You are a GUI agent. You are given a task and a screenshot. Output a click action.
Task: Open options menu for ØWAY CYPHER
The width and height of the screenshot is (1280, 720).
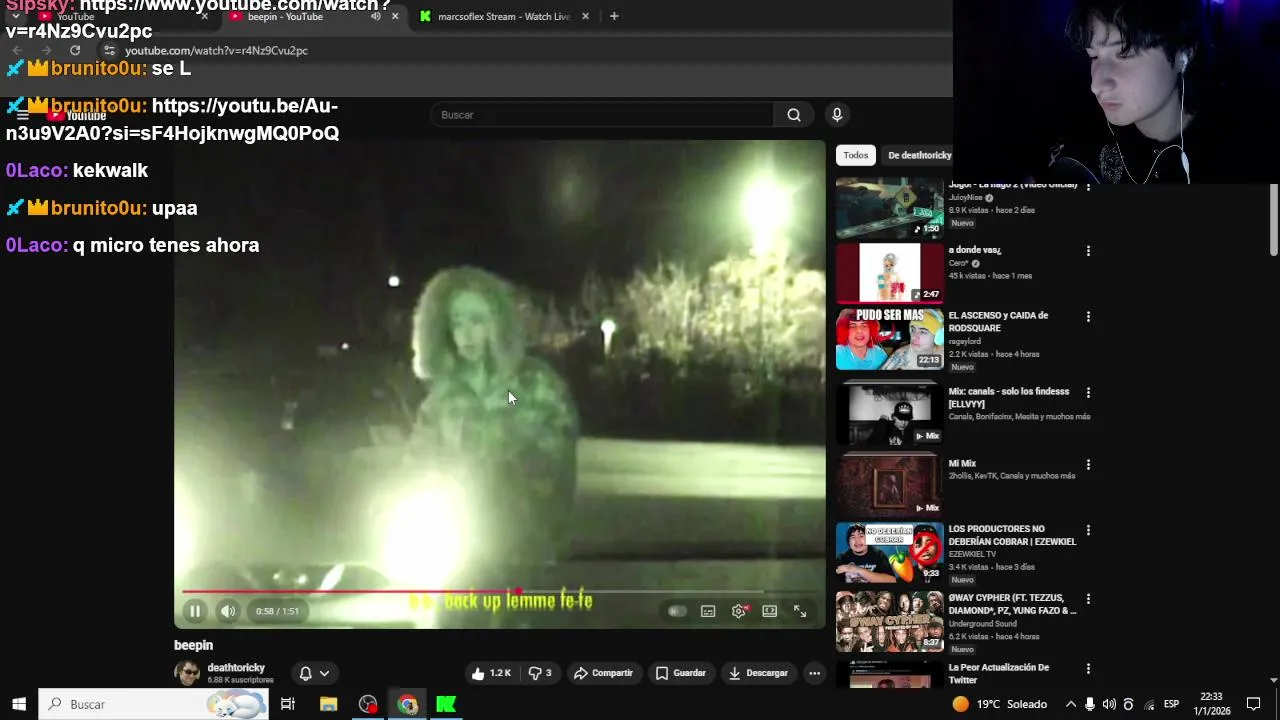click(x=1088, y=599)
